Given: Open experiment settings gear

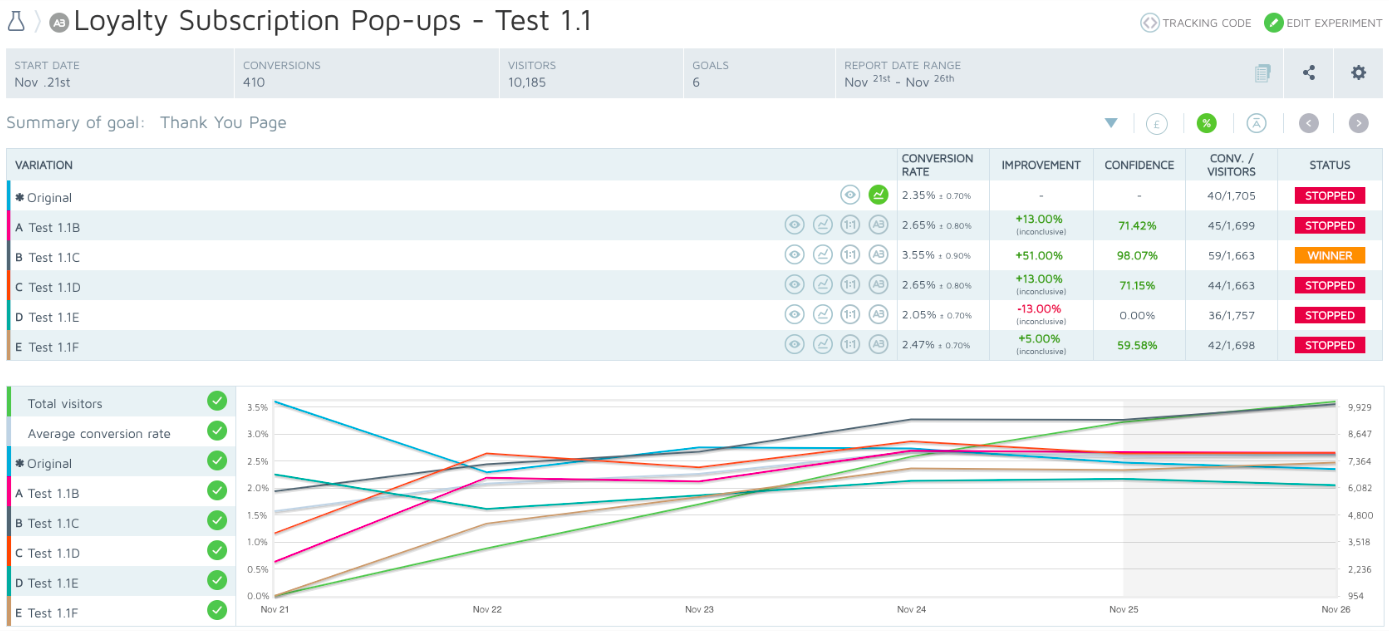Looking at the screenshot, I should click(x=1358, y=73).
